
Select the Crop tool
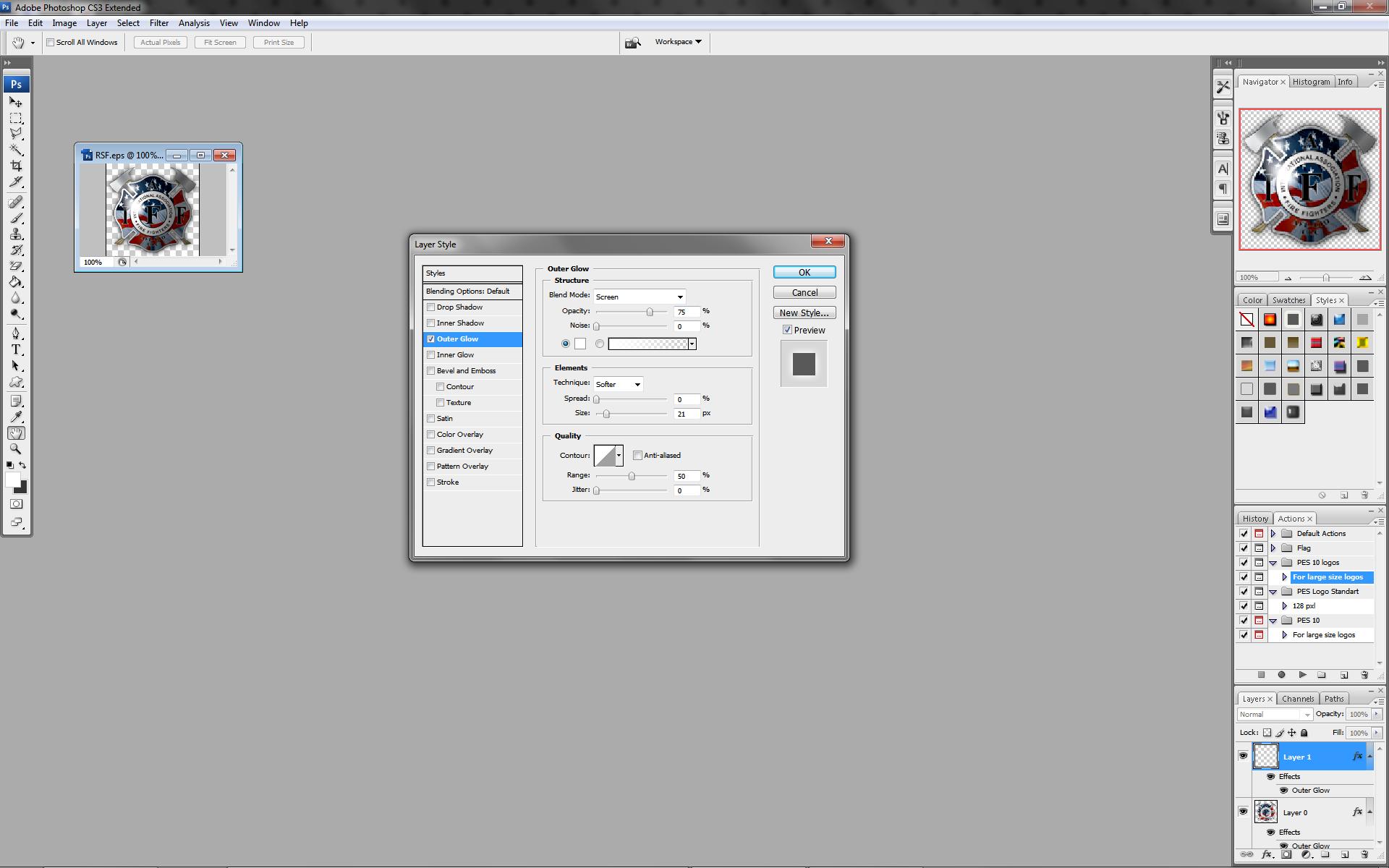[x=16, y=166]
